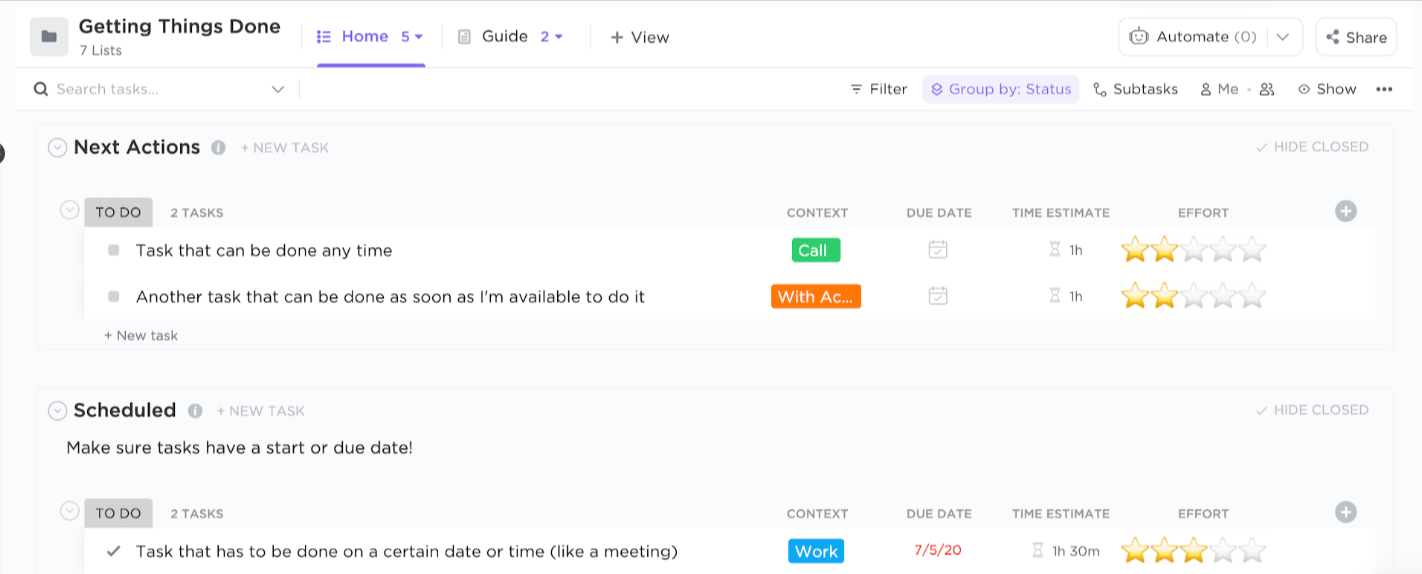Viewport: 1422px width, 574px height.
Task: Switch to the Guide tab
Action: click(504, 37)
